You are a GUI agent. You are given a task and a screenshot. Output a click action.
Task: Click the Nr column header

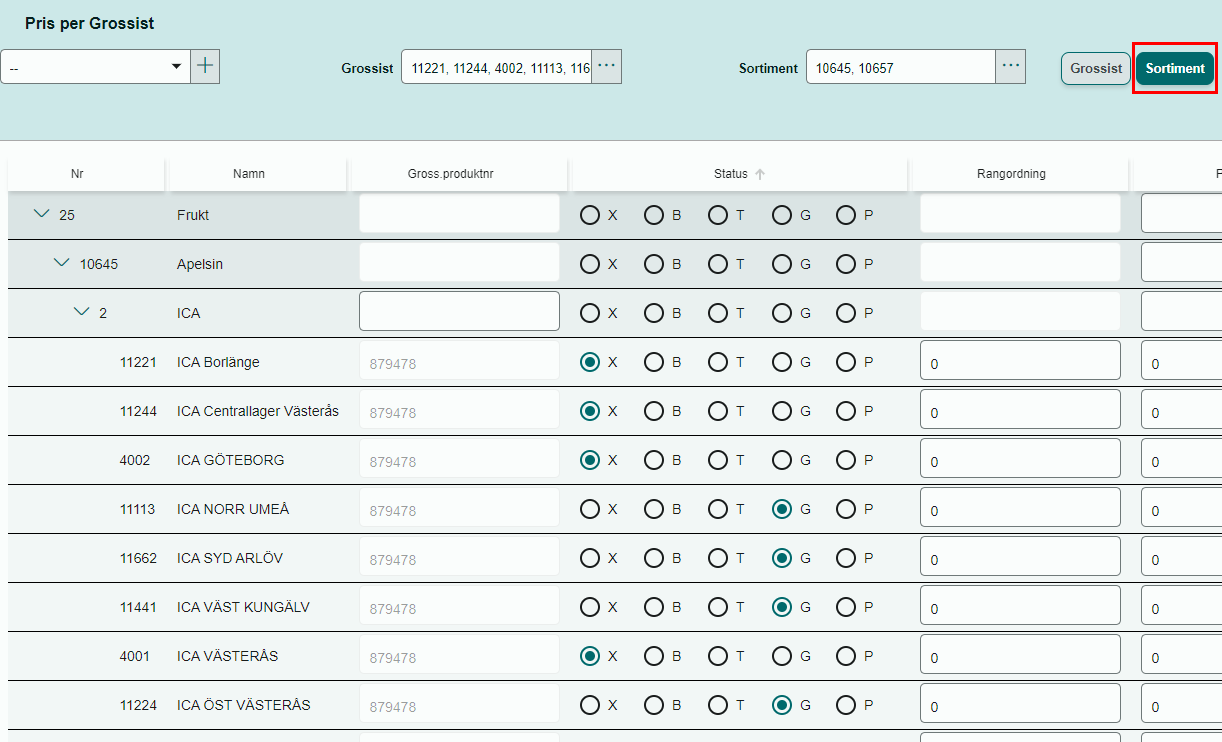pyautogui.click(x=77, y=174)
